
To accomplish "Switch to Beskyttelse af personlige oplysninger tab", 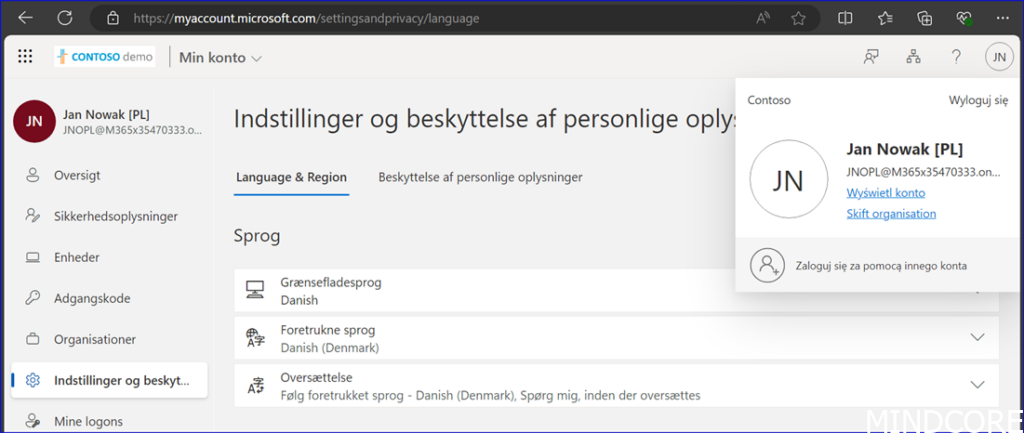I will (x=480, y=177).
